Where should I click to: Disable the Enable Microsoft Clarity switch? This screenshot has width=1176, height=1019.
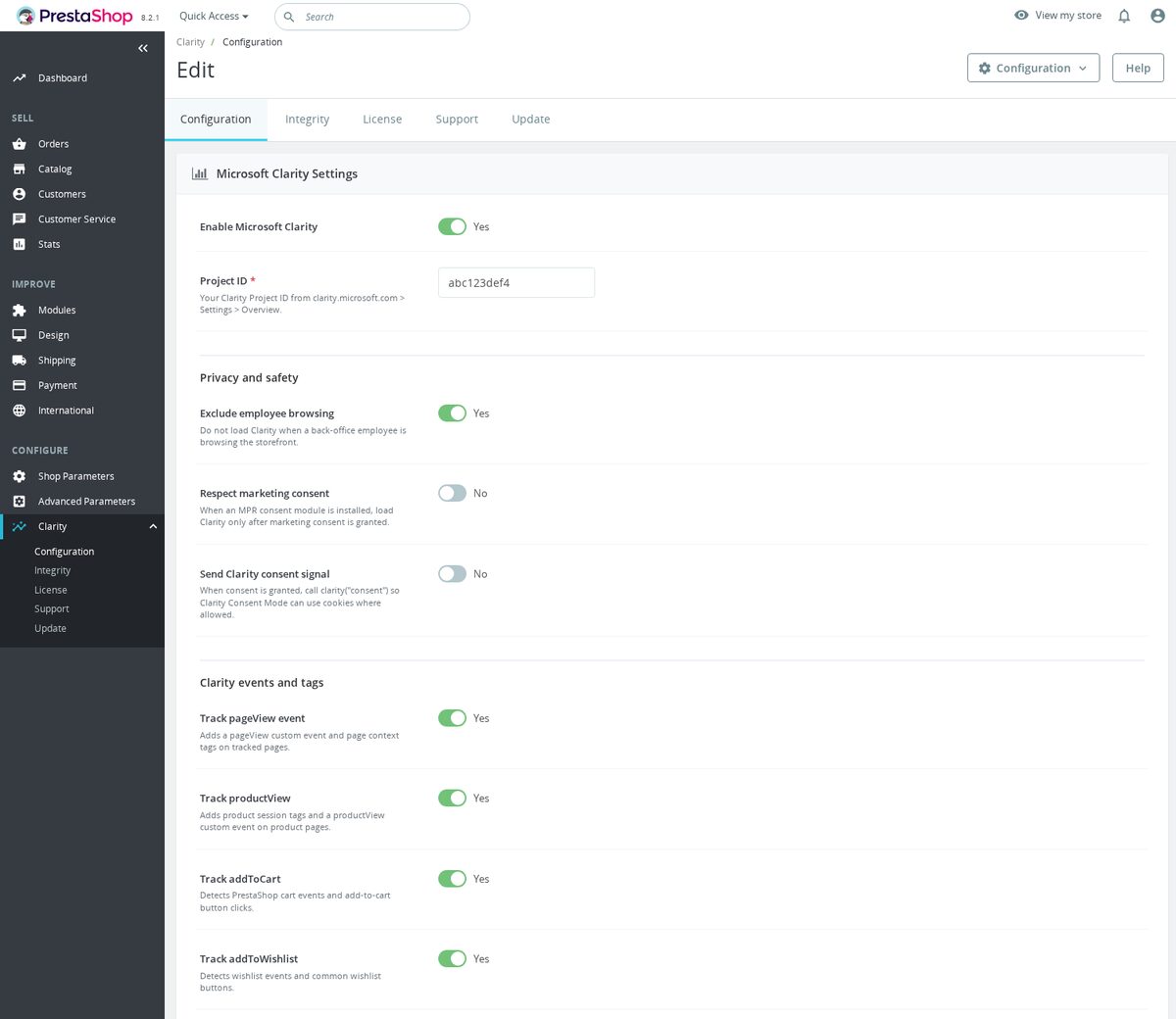coord(452,226)
